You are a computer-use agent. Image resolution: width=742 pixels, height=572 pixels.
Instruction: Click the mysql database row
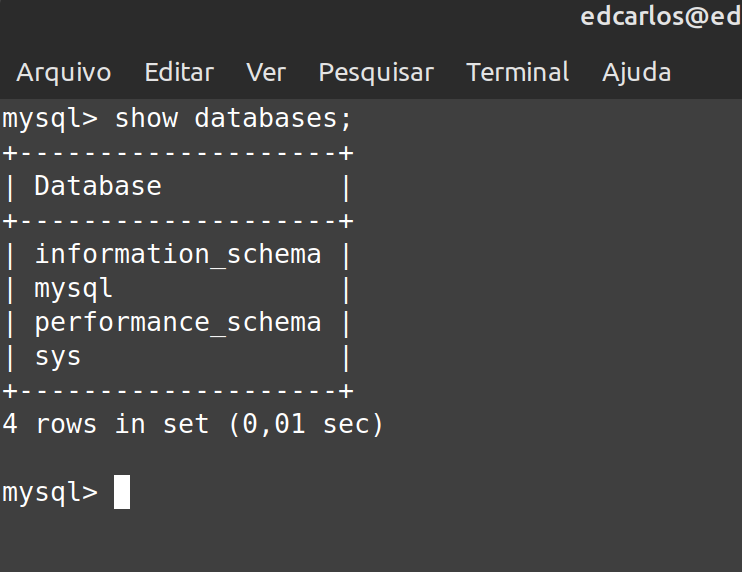tap(74, 289)
